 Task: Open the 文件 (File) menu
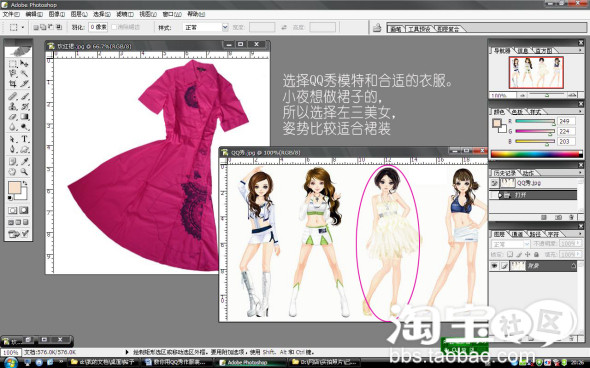11,14
